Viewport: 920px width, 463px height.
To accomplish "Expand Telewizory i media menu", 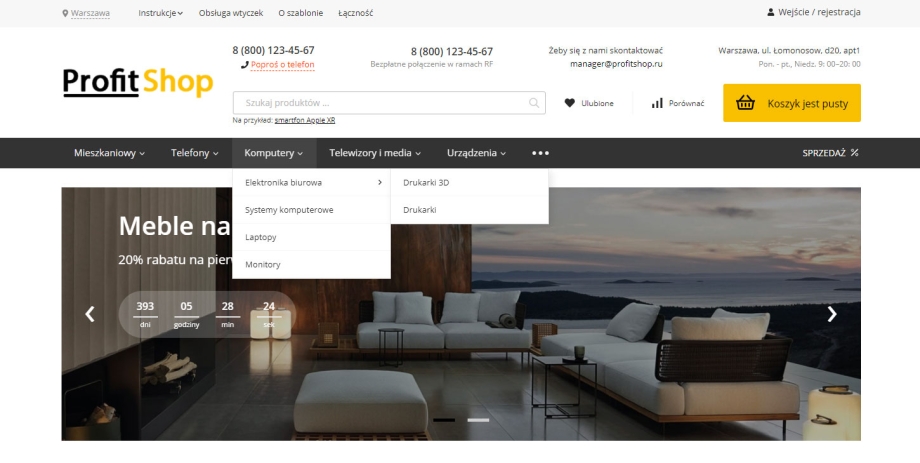I will pos(375,153).
